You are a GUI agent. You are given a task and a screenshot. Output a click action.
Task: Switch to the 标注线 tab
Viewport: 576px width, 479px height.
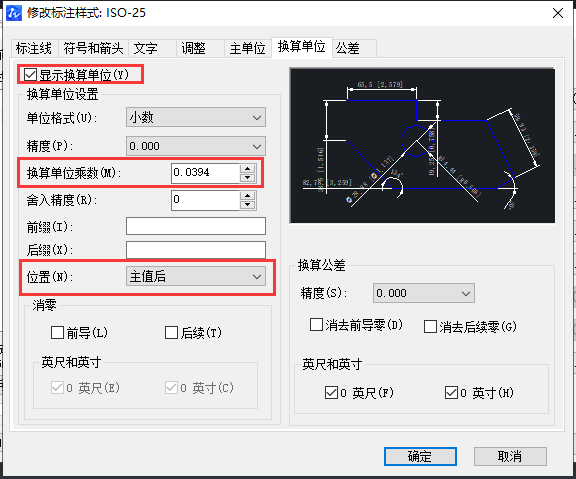pos(34,48)
